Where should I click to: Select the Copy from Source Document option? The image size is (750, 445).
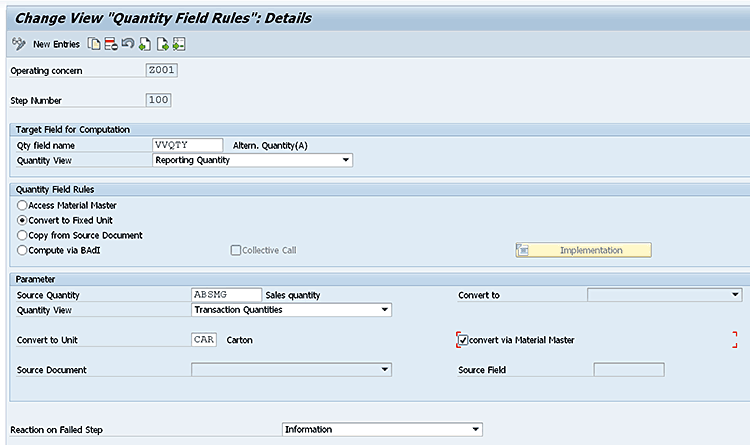pos(22,235)
